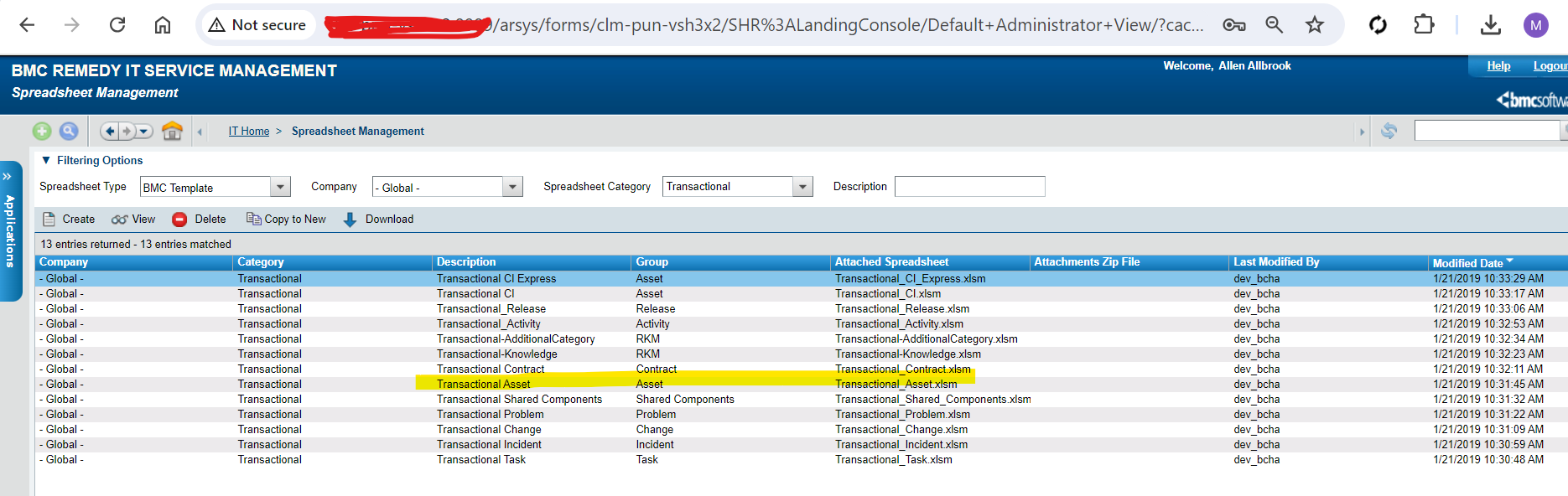
Task: View the selected spreadsheet entry
Action: (133, 220)
